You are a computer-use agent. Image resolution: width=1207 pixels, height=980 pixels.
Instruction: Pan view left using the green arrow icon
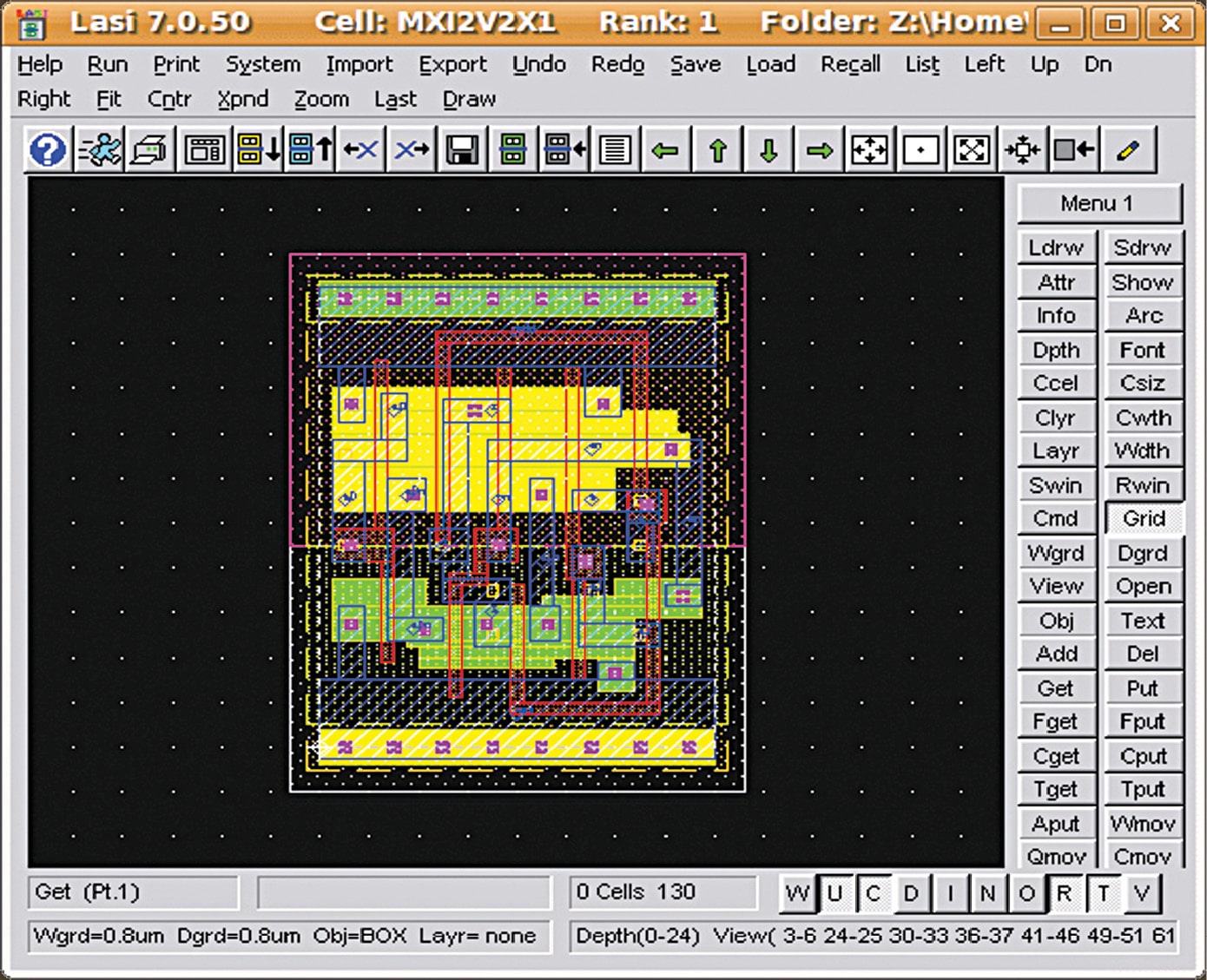[664, 148]
